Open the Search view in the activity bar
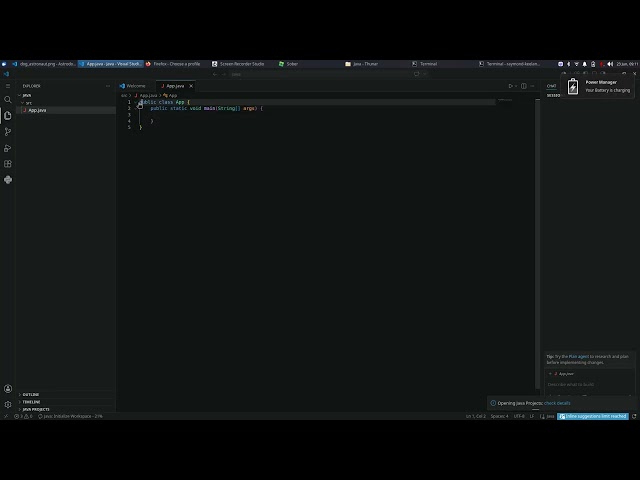The image size is (640, 480). (x=8, y=100)
